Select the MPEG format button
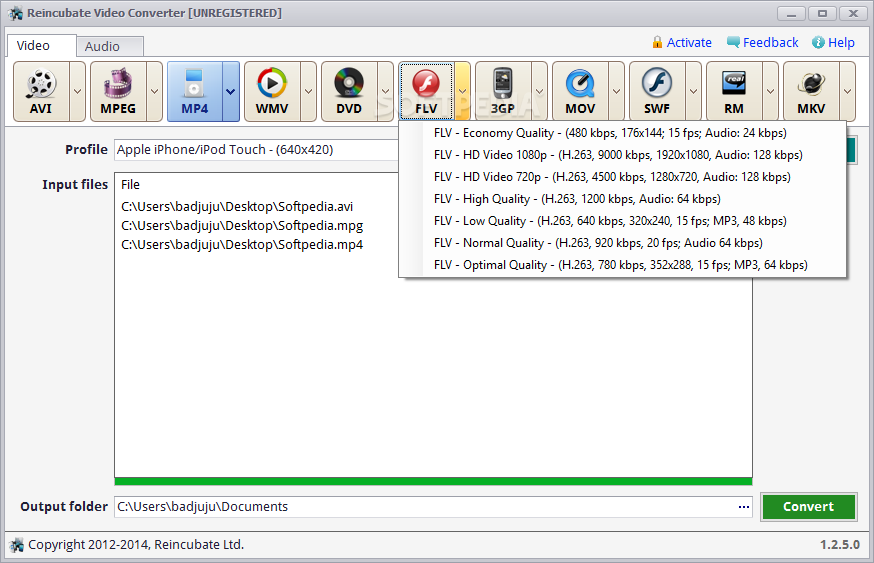The height and width of the screenshot is (563, 874). pos(118,91)
